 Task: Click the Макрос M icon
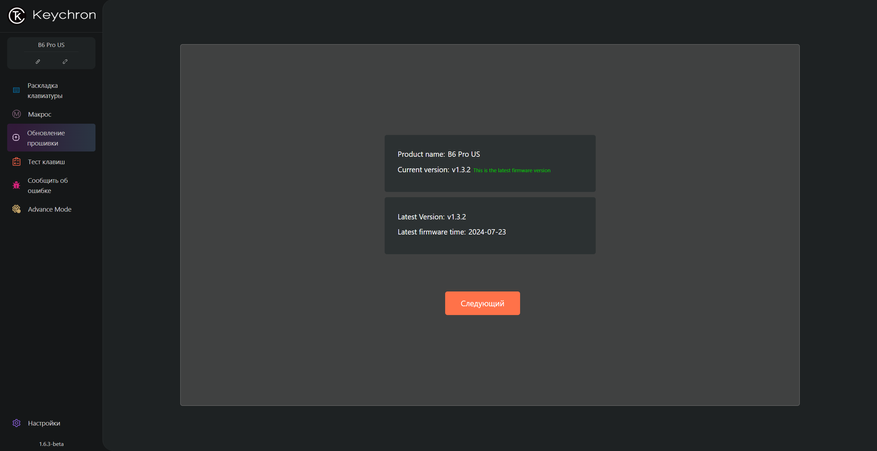coord(16,114)
